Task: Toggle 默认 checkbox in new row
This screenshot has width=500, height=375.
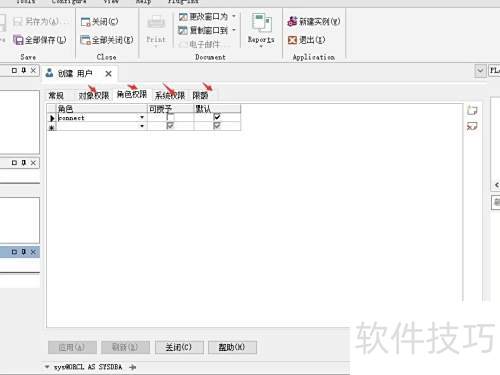Action: (217, 126)
